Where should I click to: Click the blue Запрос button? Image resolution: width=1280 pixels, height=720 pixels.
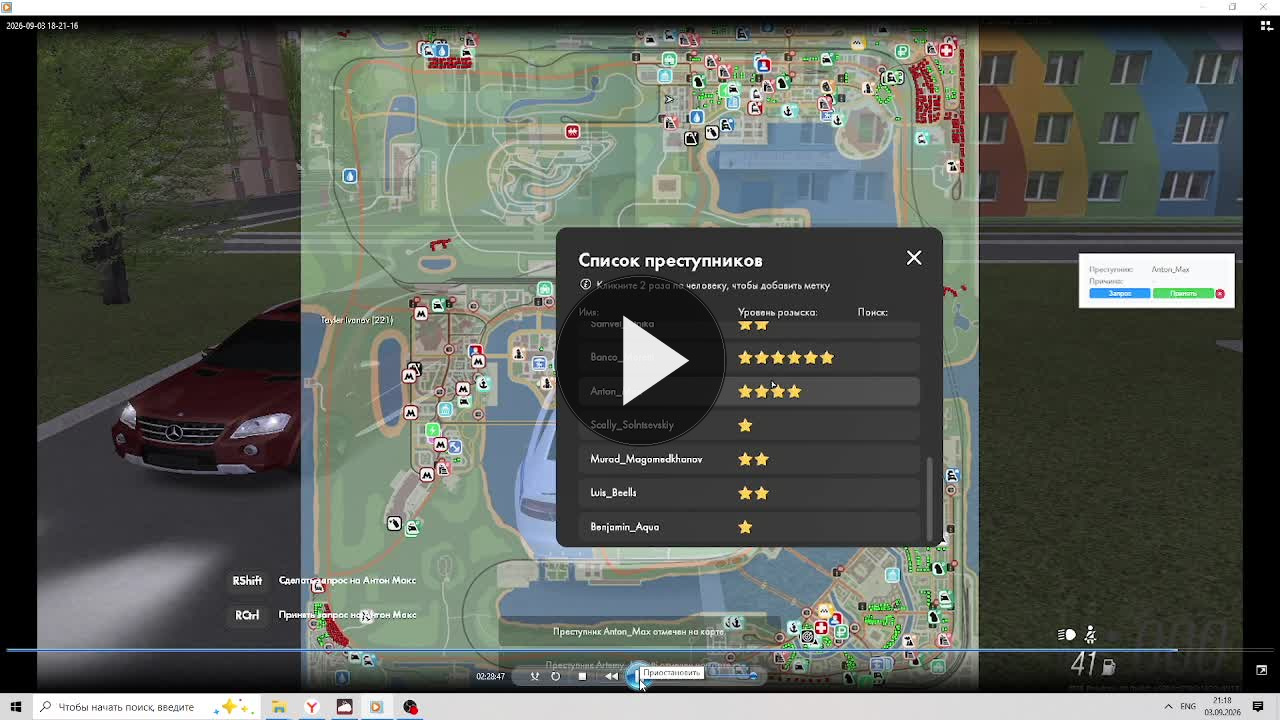click(x=1120, y=294)
